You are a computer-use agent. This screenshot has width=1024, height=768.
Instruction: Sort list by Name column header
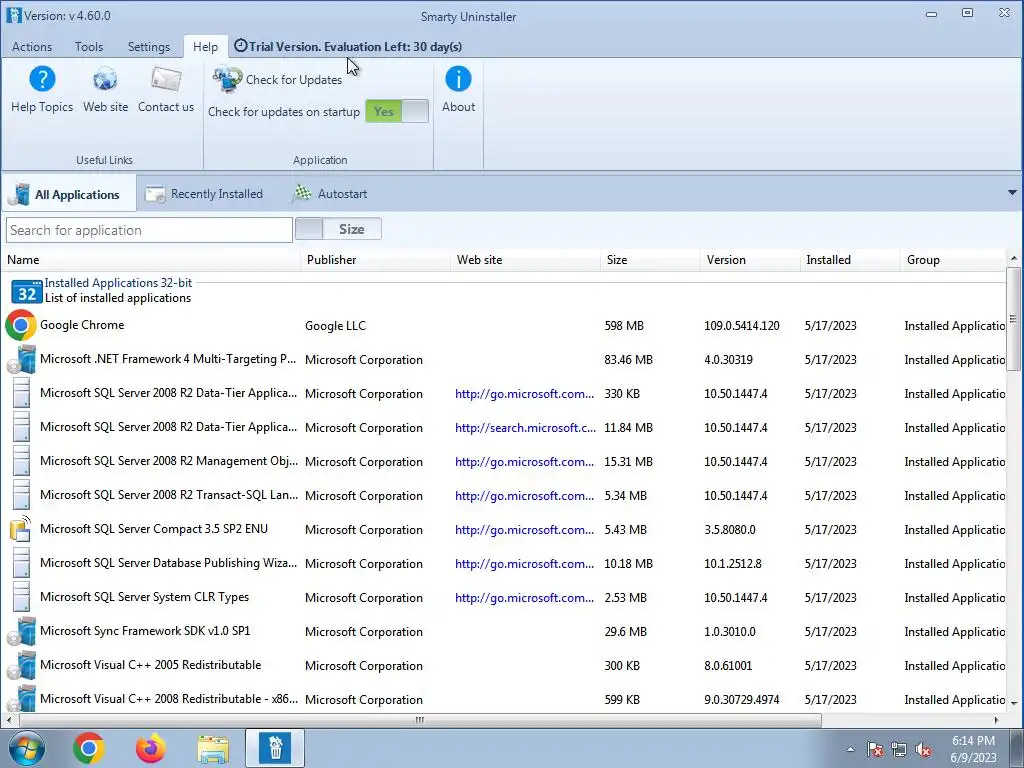pos(150,260)
